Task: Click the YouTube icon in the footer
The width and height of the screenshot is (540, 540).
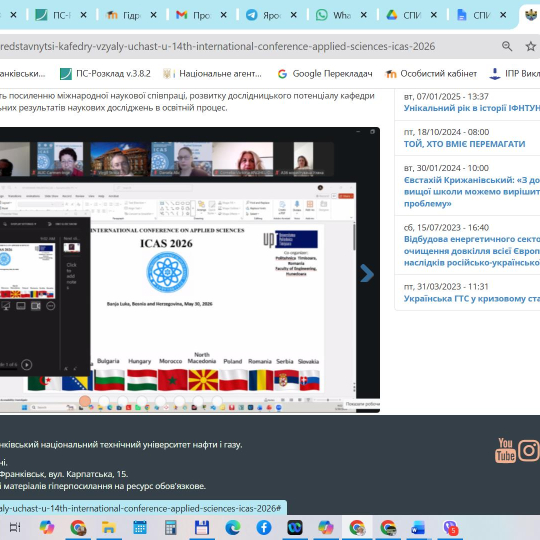Action: (x=505, y=450)
